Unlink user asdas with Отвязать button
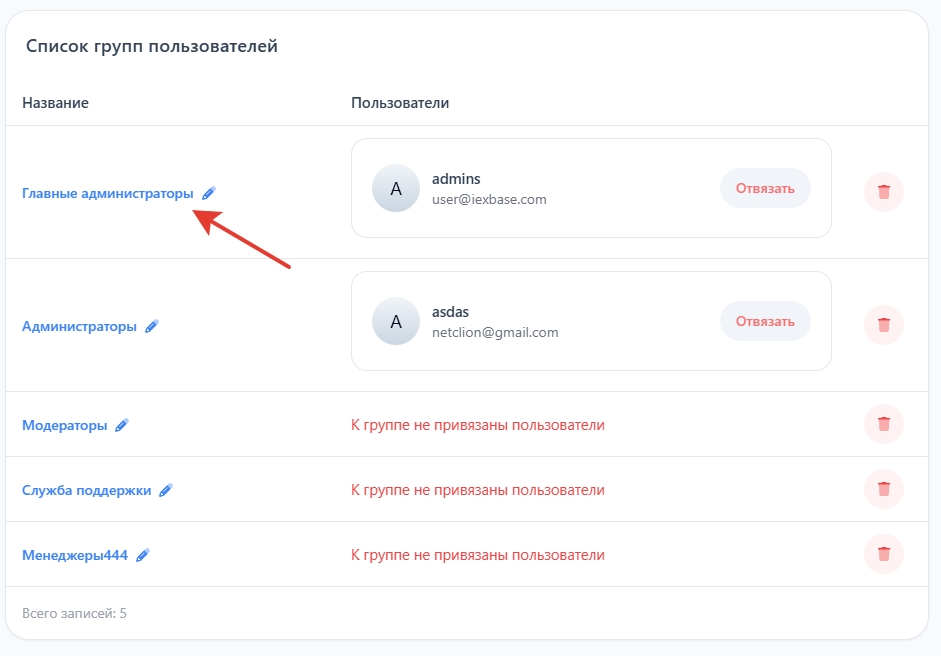 [765, 321]
